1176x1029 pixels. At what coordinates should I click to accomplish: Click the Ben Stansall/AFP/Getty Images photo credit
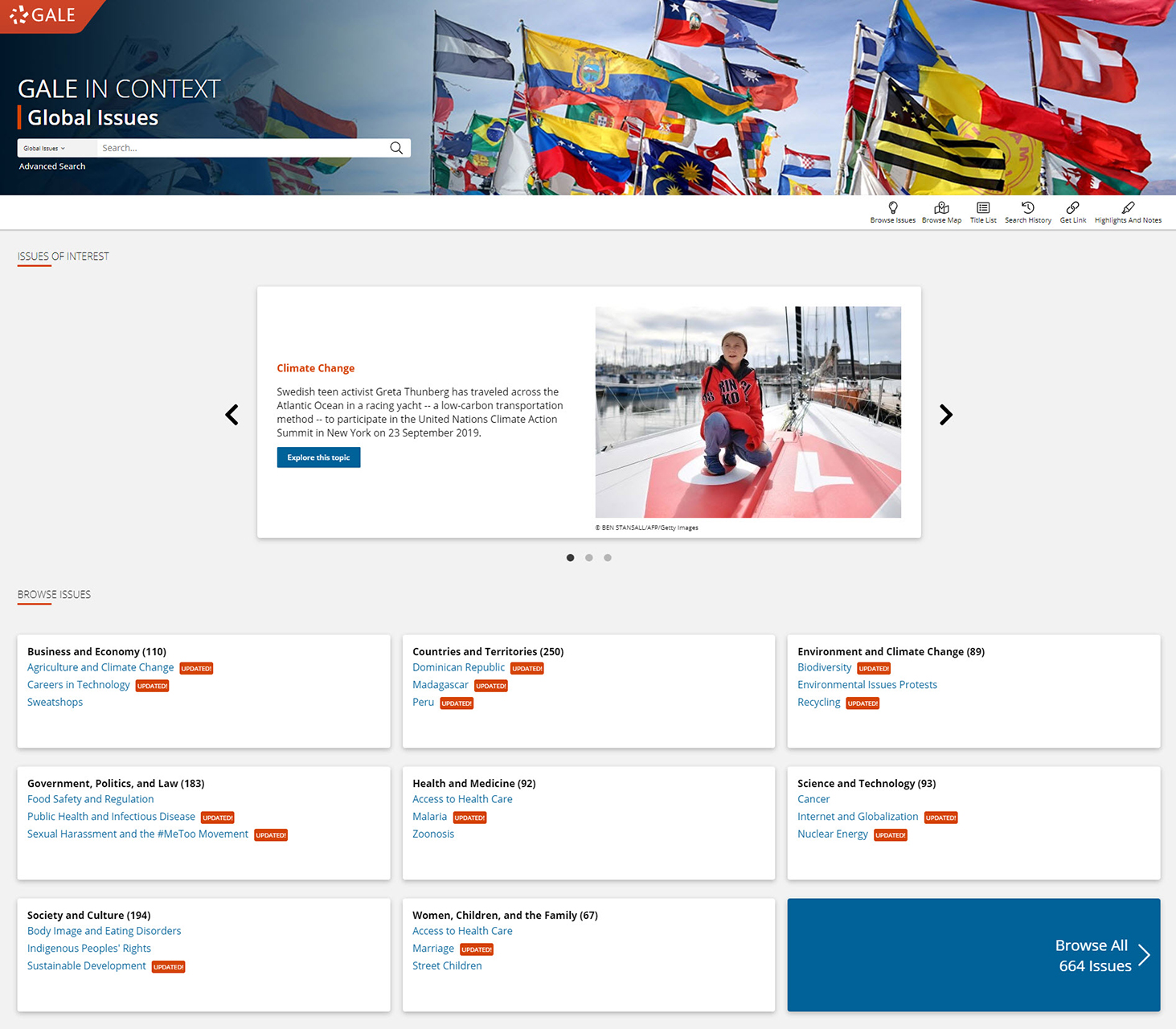coord(646,528)
